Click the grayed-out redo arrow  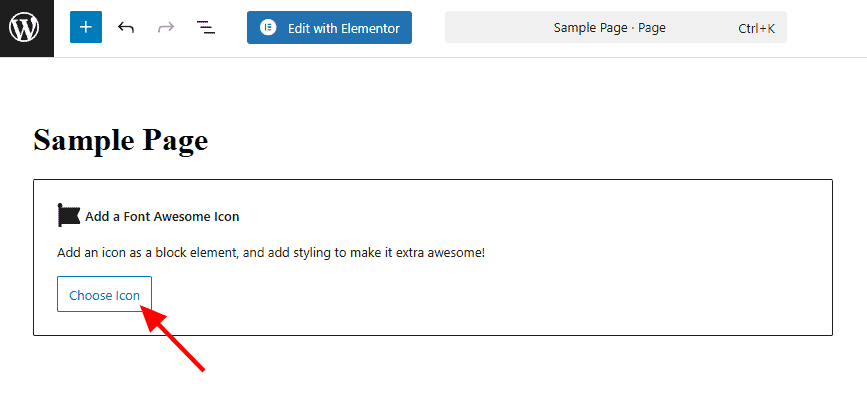(x=166, y=27)
